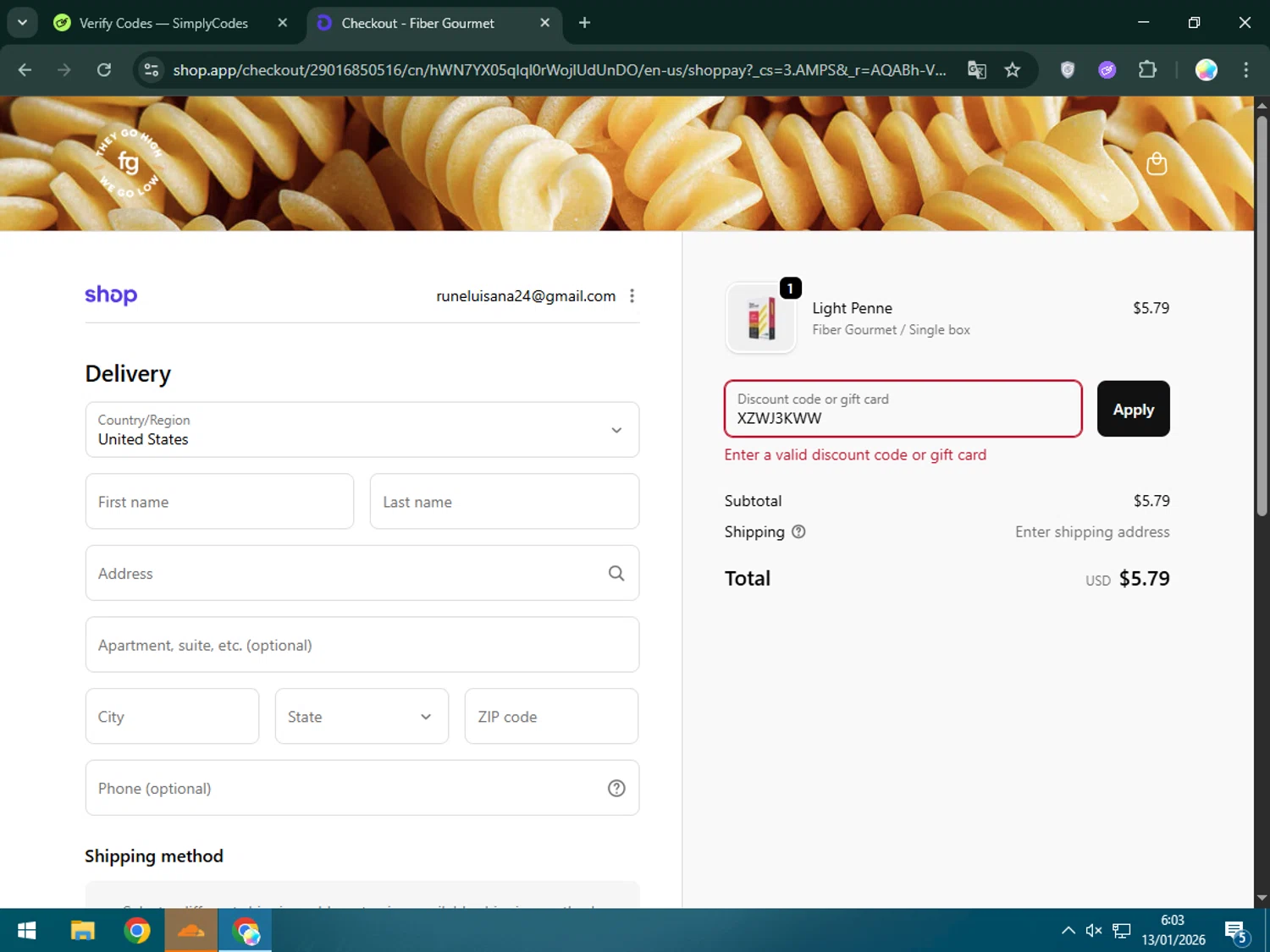
Task: Reload the checkout page
Action: tap(104, 70)
